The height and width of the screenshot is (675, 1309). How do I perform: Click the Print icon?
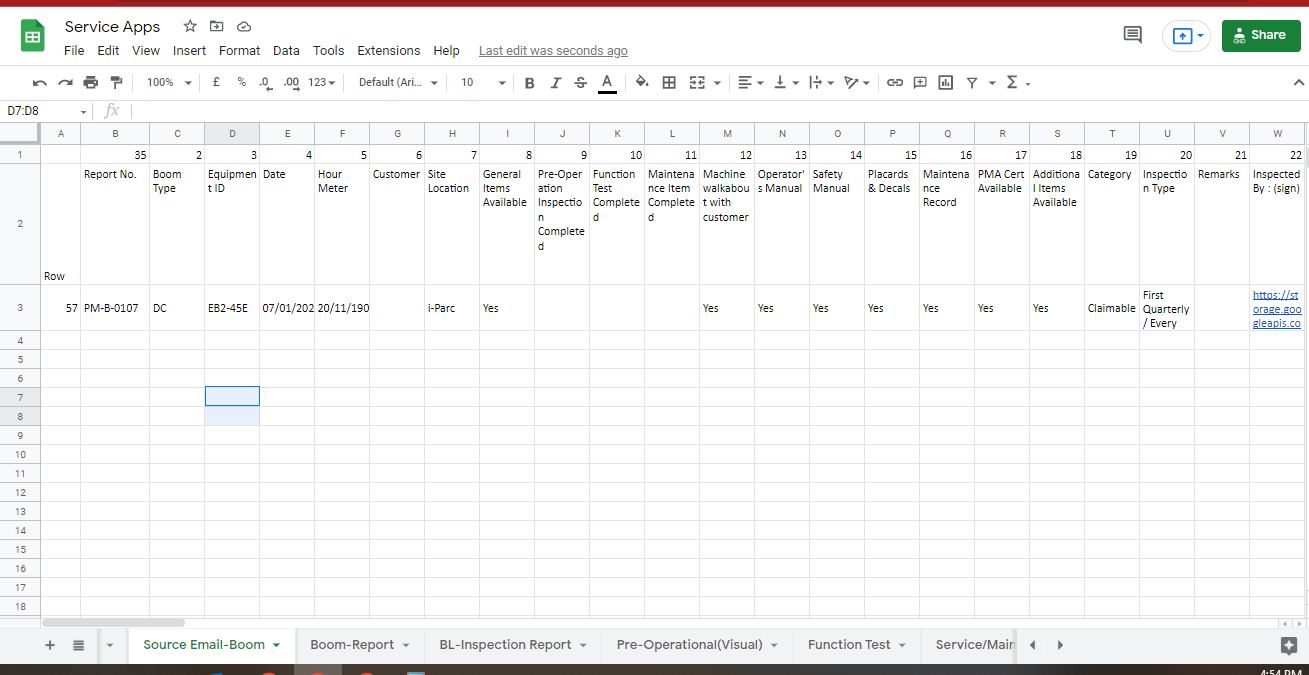(x=91, y=83)
